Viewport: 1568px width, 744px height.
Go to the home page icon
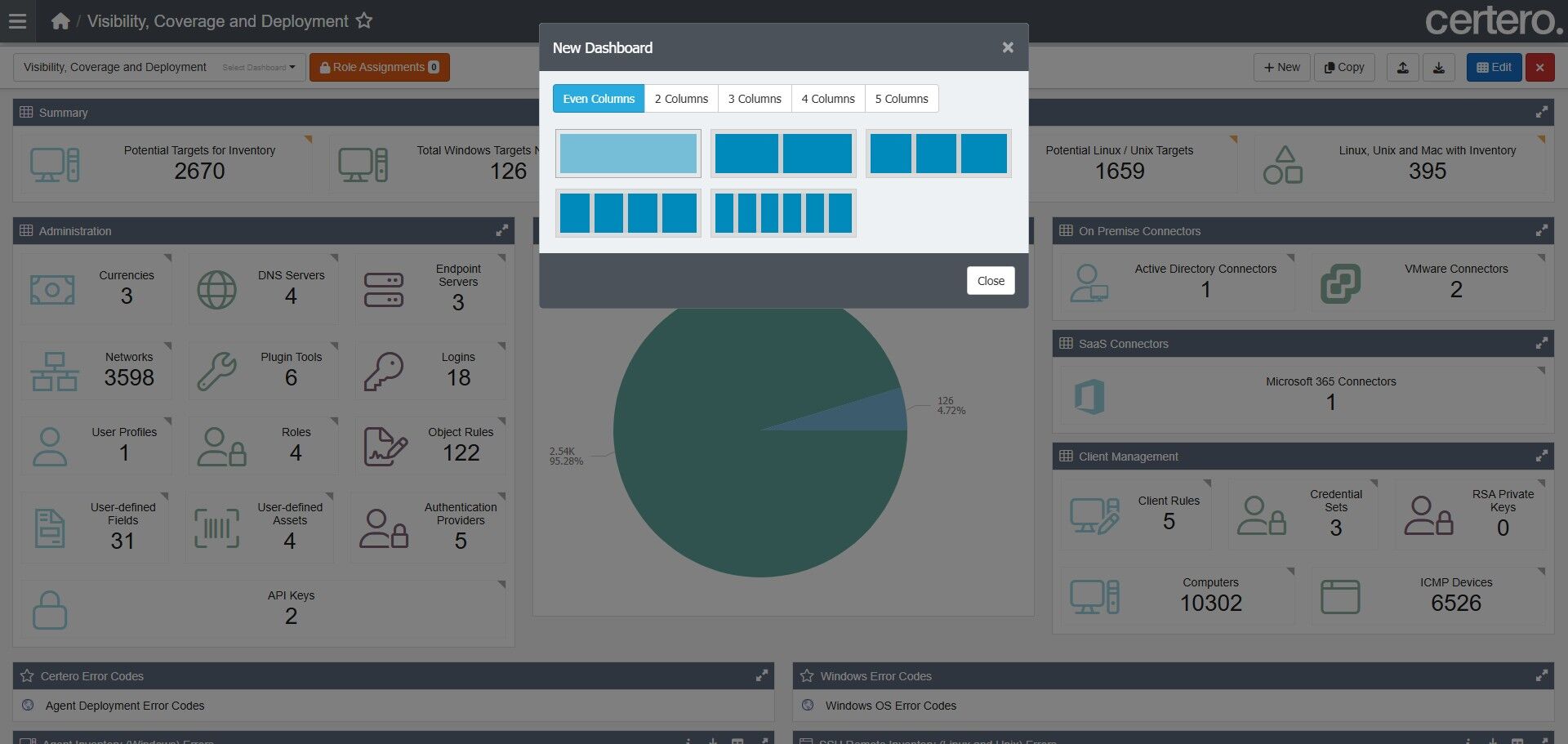point(60,21)
